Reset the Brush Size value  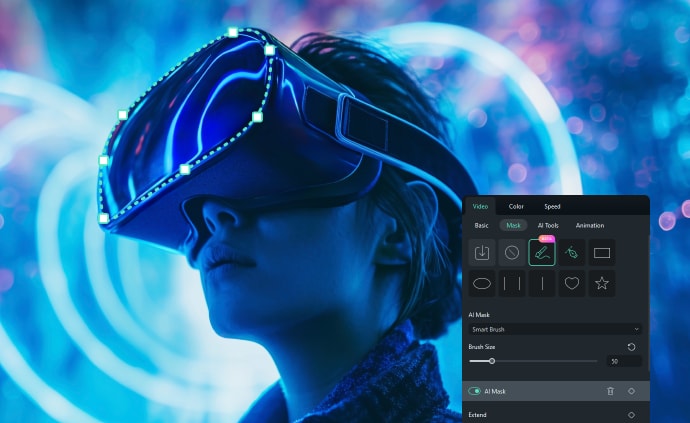pos(631,347)
